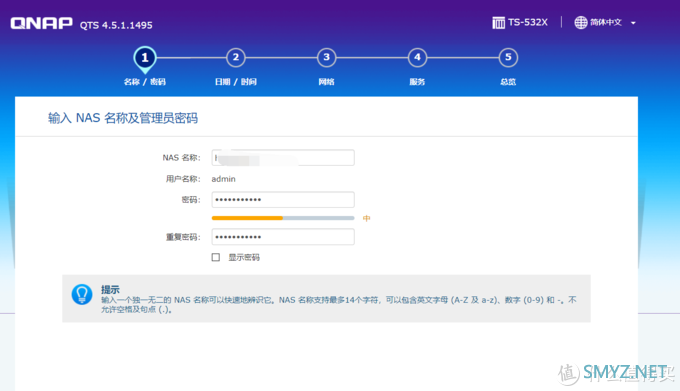Click the 提示 hint title
This screenshot has width=680, height=391.
[x=110, y=290]
